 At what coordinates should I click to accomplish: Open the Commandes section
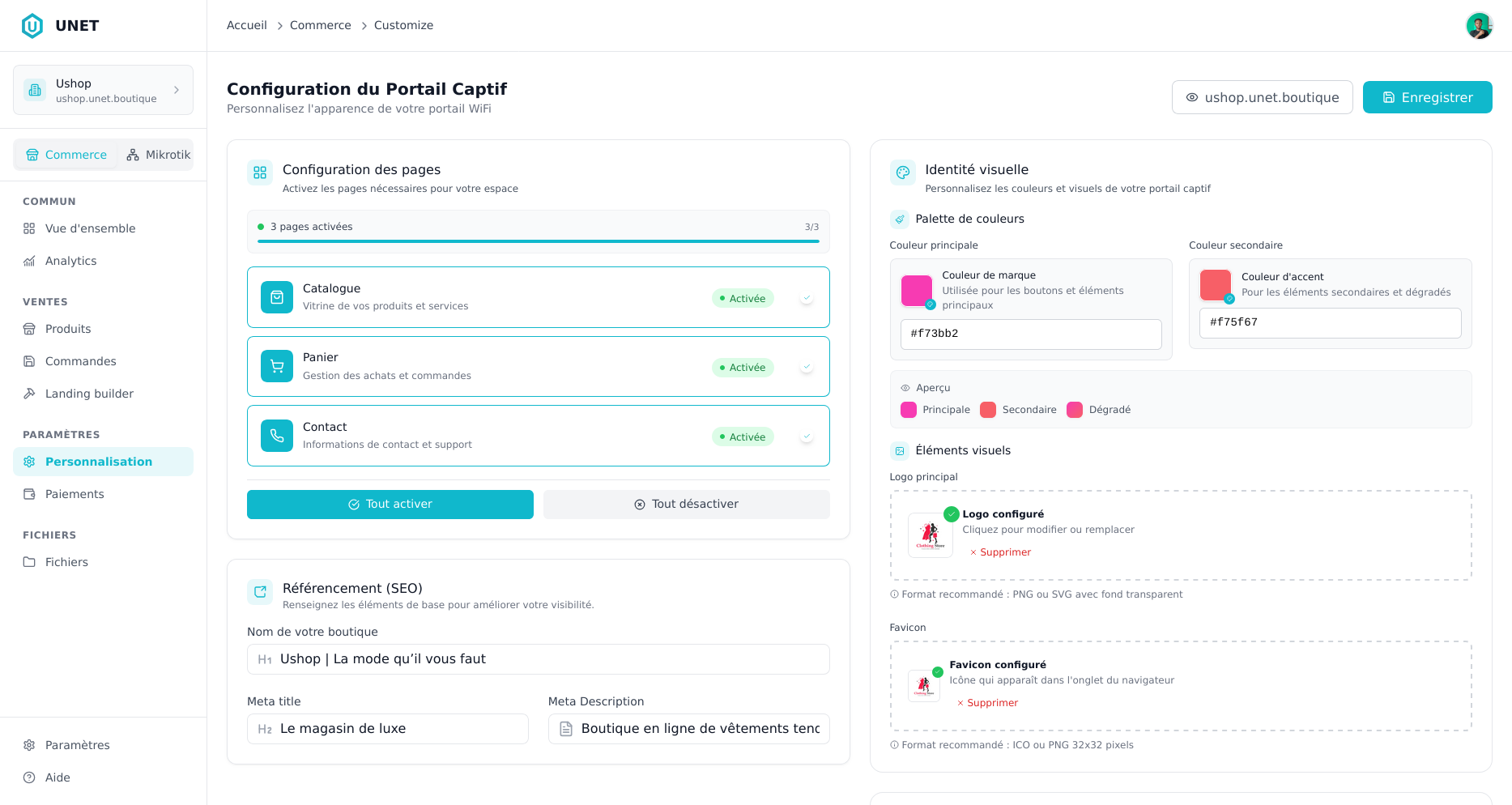click(81, 361)
